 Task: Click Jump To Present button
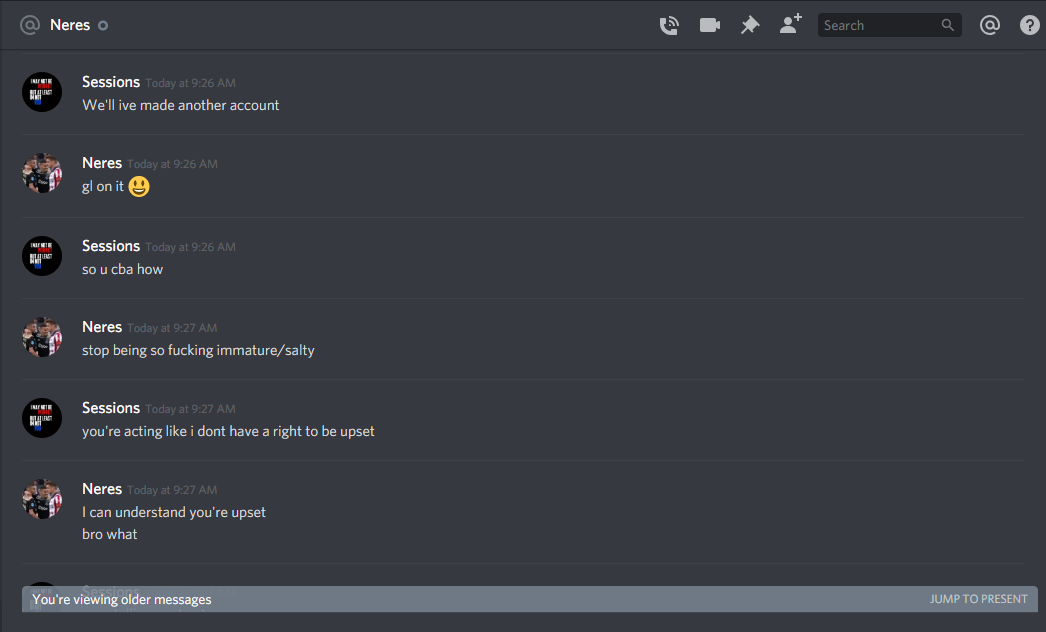(x=979, y=599)
